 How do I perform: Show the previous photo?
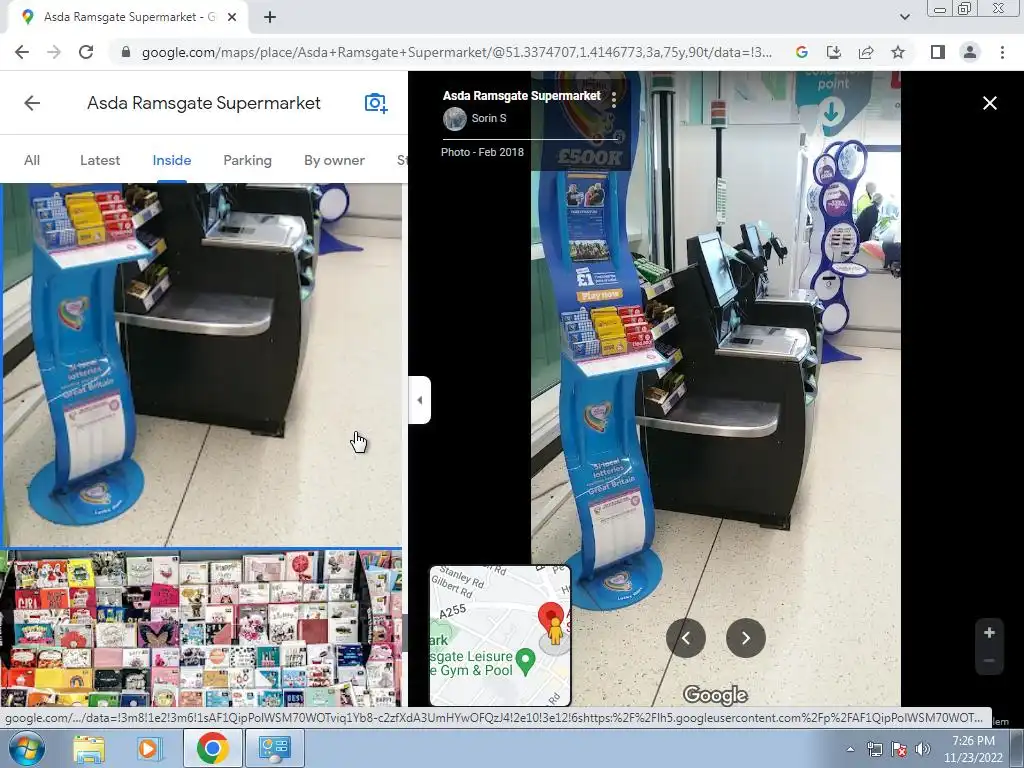point(686,638)
